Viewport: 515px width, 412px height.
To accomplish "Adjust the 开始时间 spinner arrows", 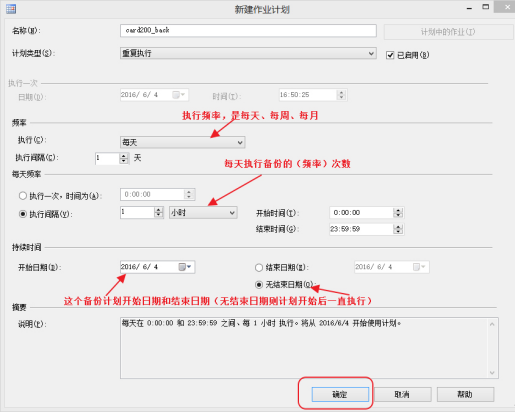I will click(x=398, y=213).
